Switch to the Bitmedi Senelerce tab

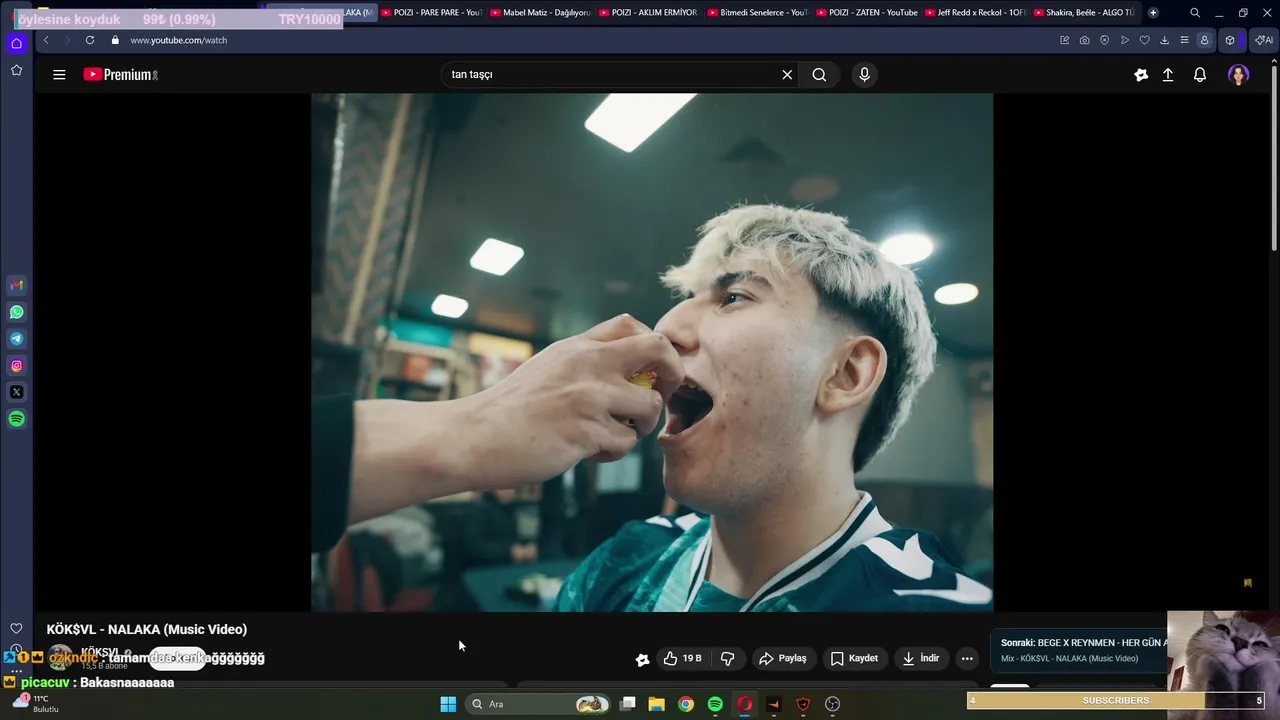pos(757,12)
